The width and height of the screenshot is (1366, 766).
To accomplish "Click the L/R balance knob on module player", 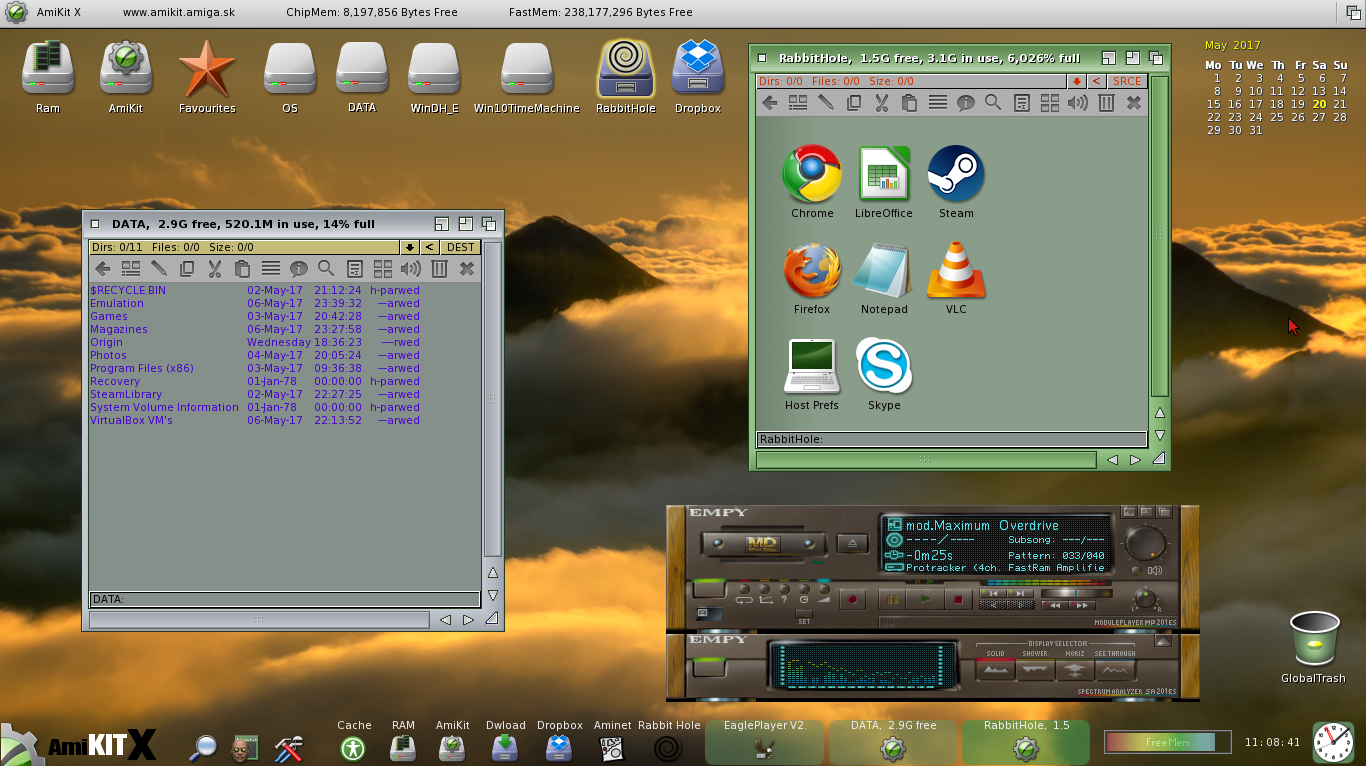I will (x=1146, y=598).
